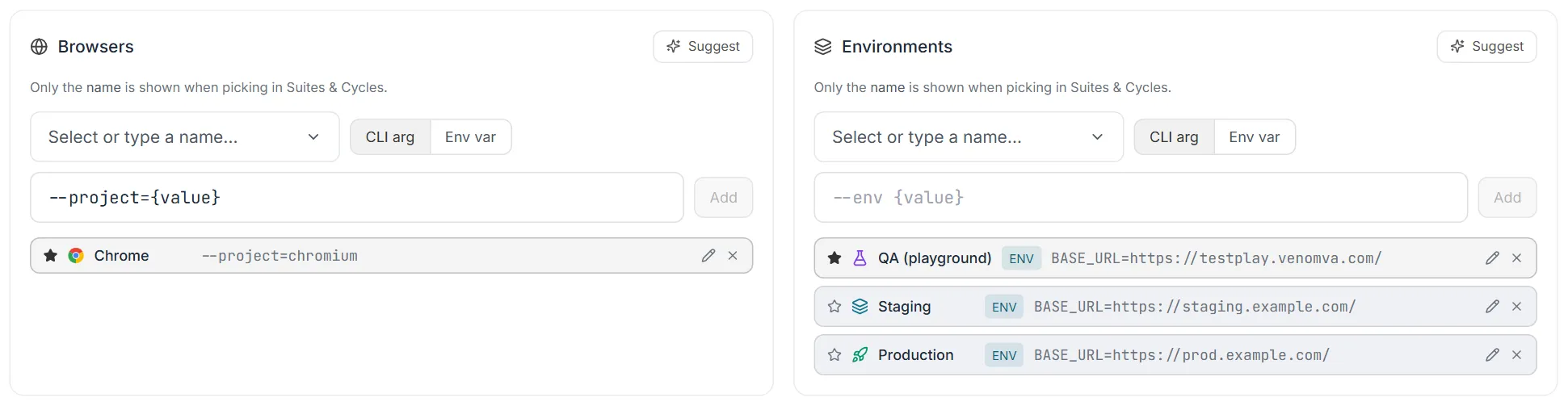This screenshot has height=406, width=1568.
Task: Unstar the Chrome browser row
Action: [x=50, y=256]
